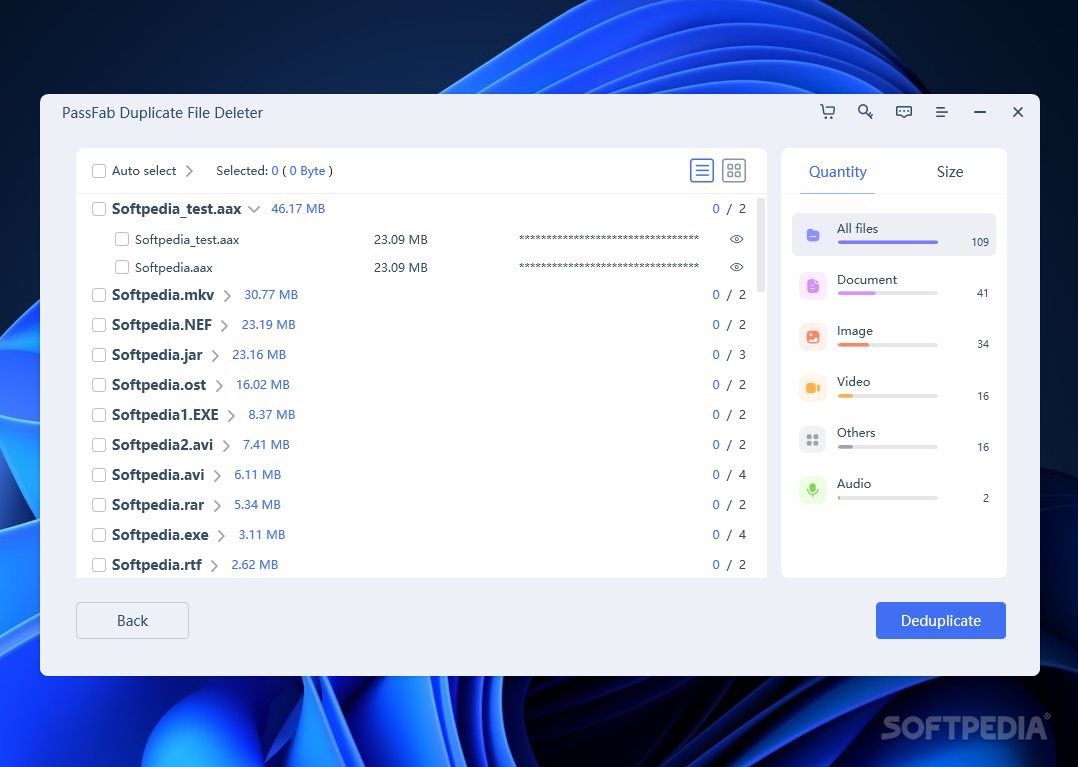1078x767 pixels.
Task: Click the key register icon
Action: [x=866, y=112]
